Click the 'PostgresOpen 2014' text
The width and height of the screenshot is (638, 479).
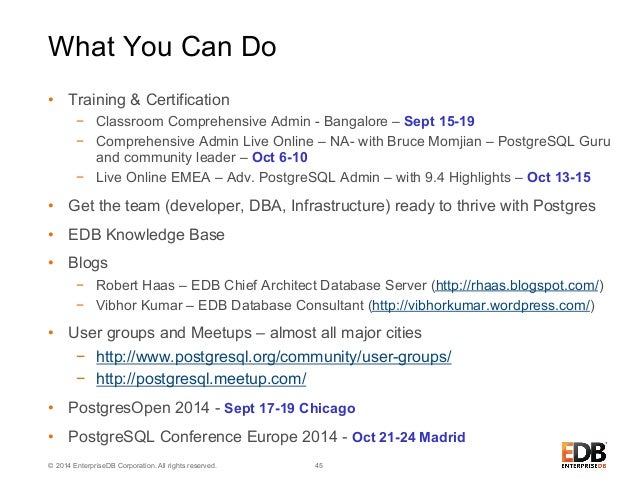coord(139,408)
